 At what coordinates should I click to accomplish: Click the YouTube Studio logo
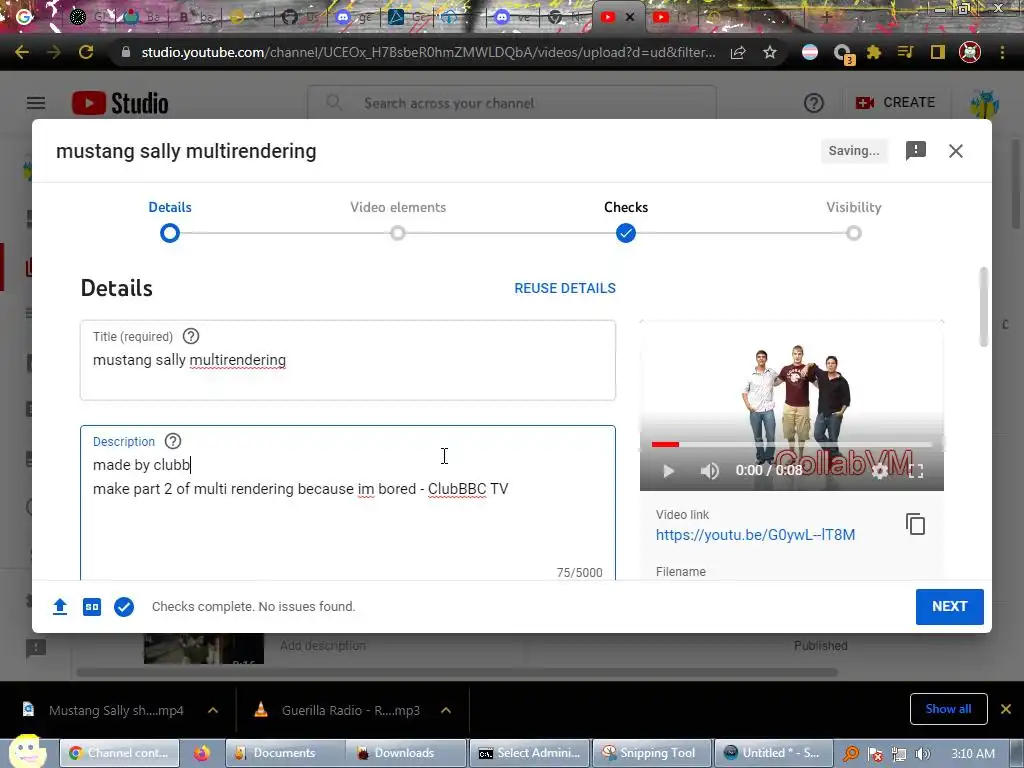pyautogui.click(x=120, y=103)
